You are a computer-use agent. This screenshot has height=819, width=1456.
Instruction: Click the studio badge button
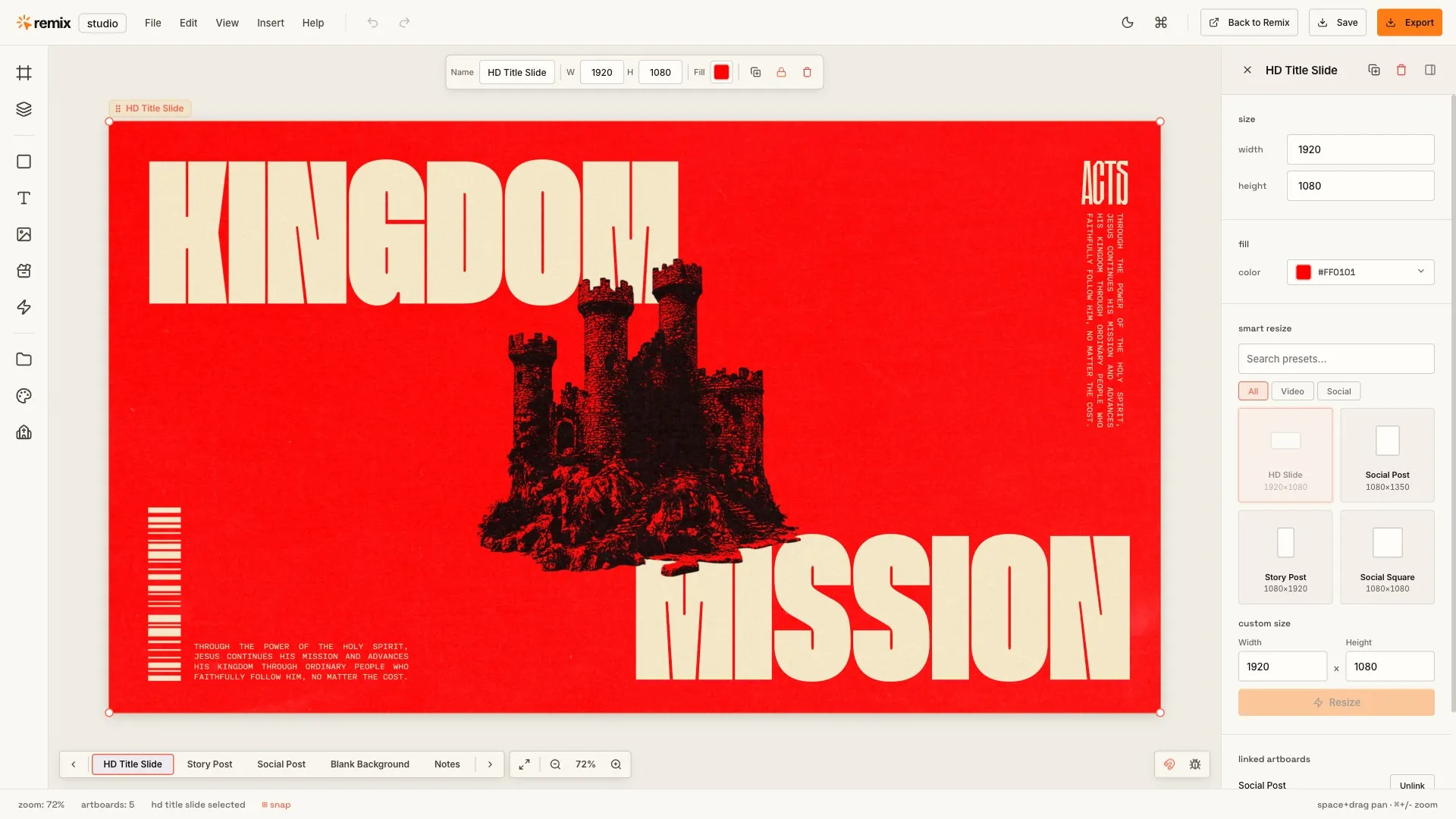click(x=102, y=23)
